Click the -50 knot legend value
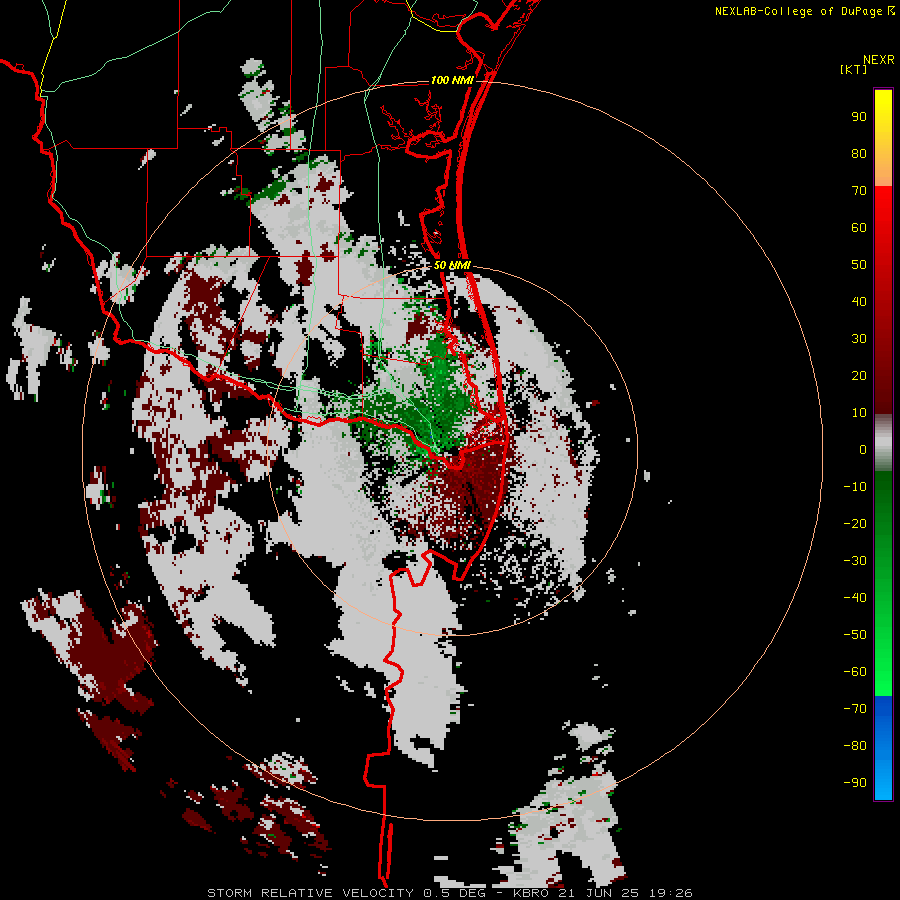900x900 pixels. (855, 635)
